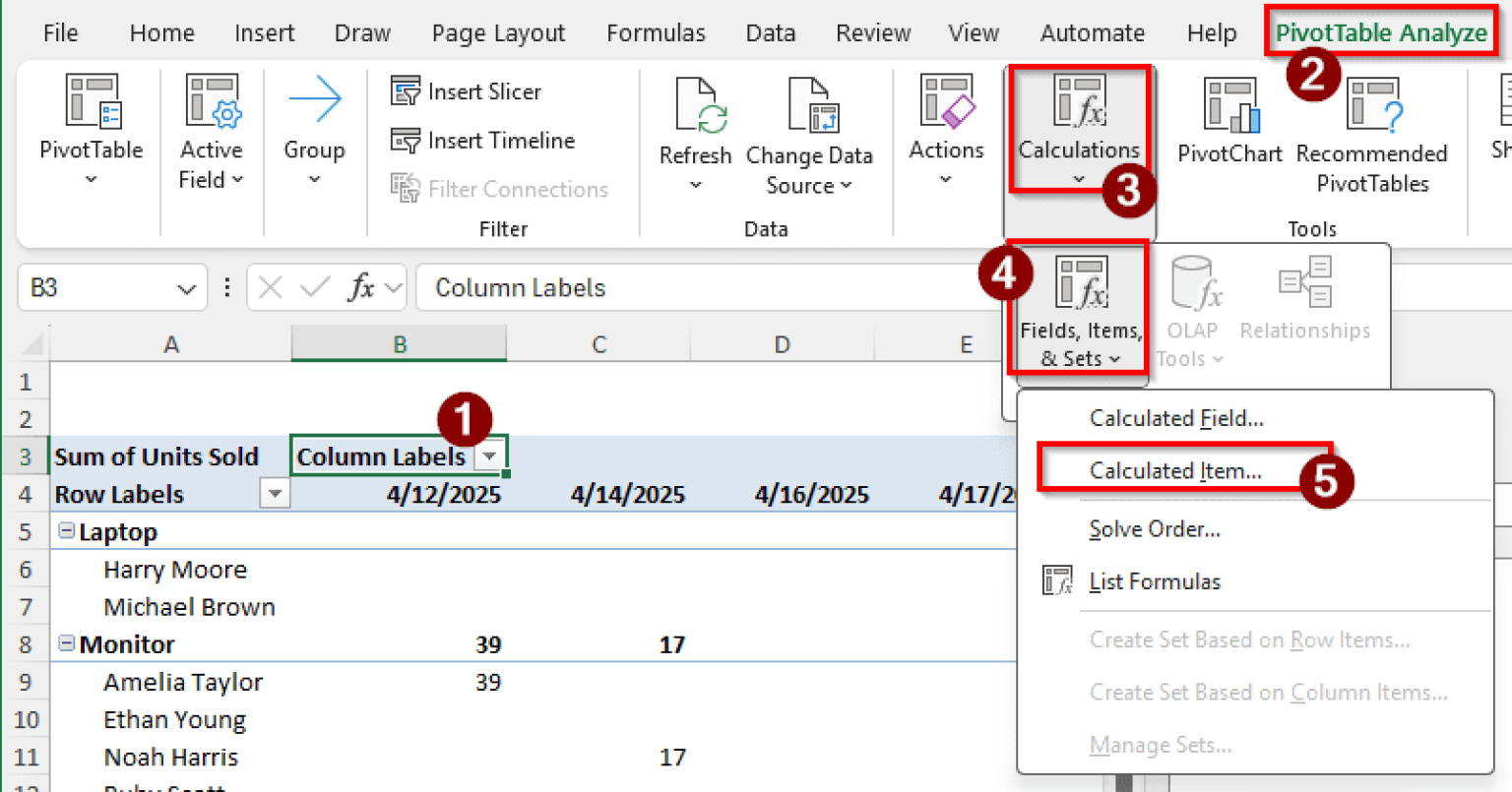1512x792 pixels.
Task: Open the Row Labels filter dropdown
Action: coord(275,494)
